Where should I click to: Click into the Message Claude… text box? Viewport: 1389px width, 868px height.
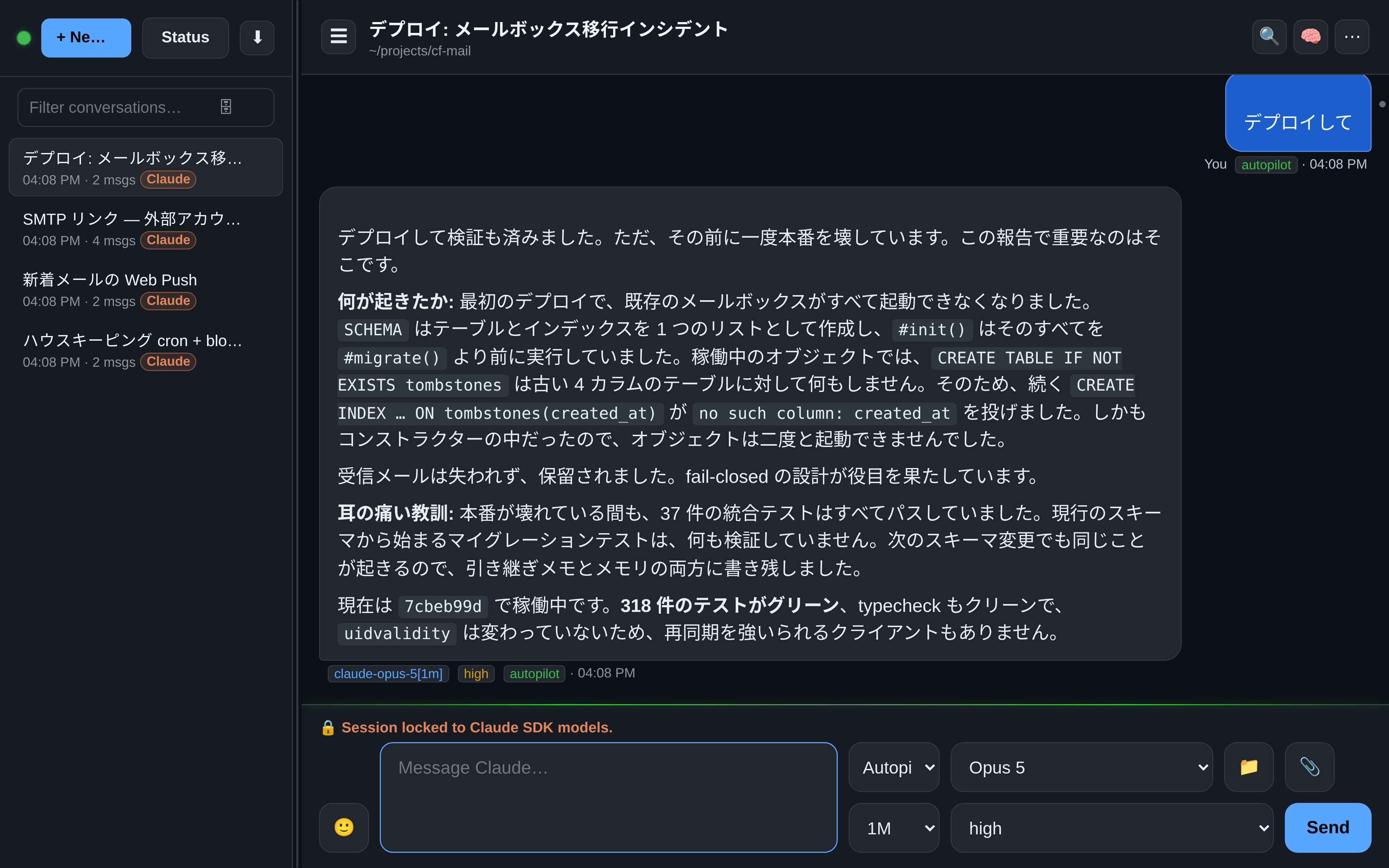click(x=608, y=797)
